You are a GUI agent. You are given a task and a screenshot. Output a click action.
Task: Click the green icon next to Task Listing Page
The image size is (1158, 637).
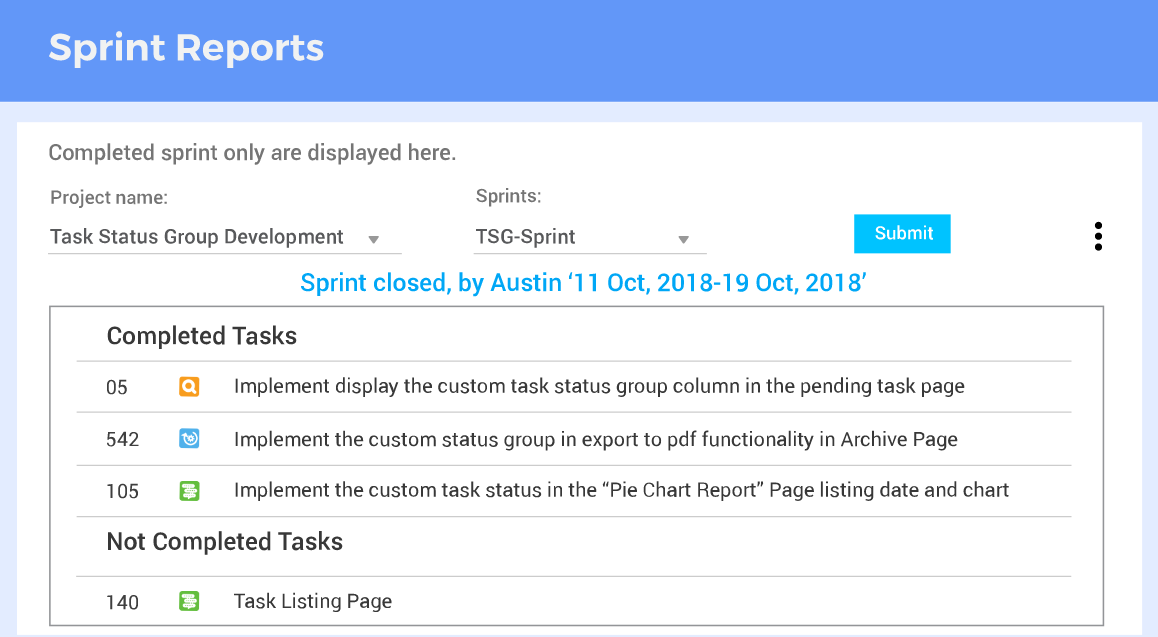coord(189,602)
